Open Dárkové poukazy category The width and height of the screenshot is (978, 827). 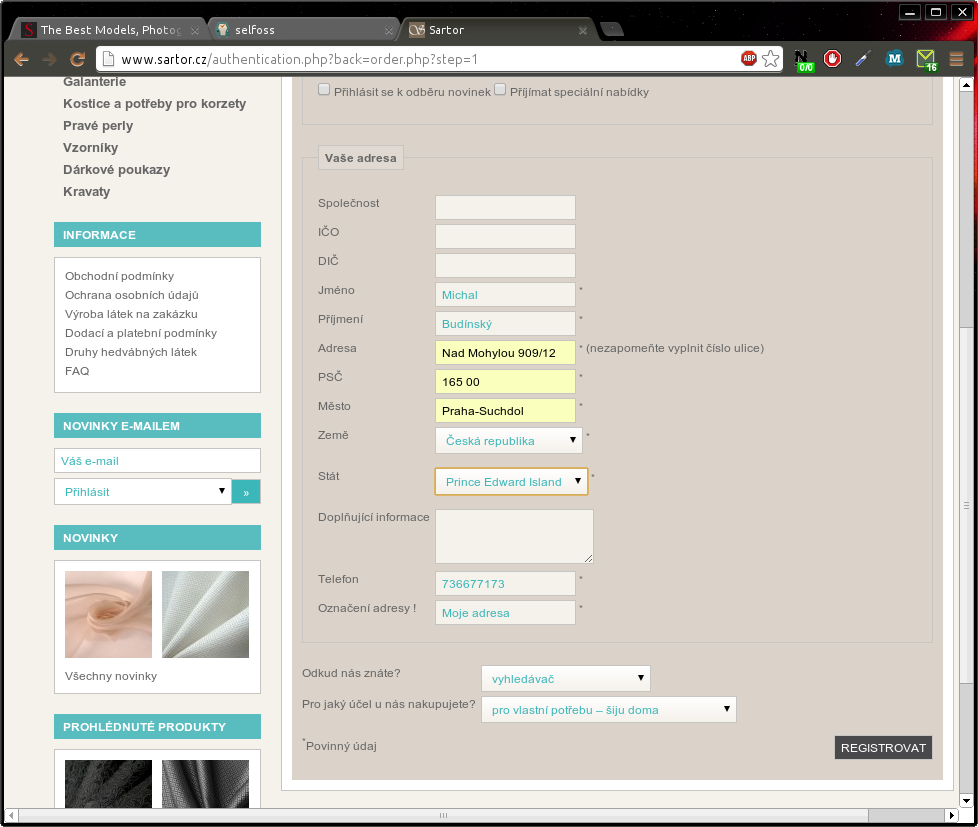(116, 170)
